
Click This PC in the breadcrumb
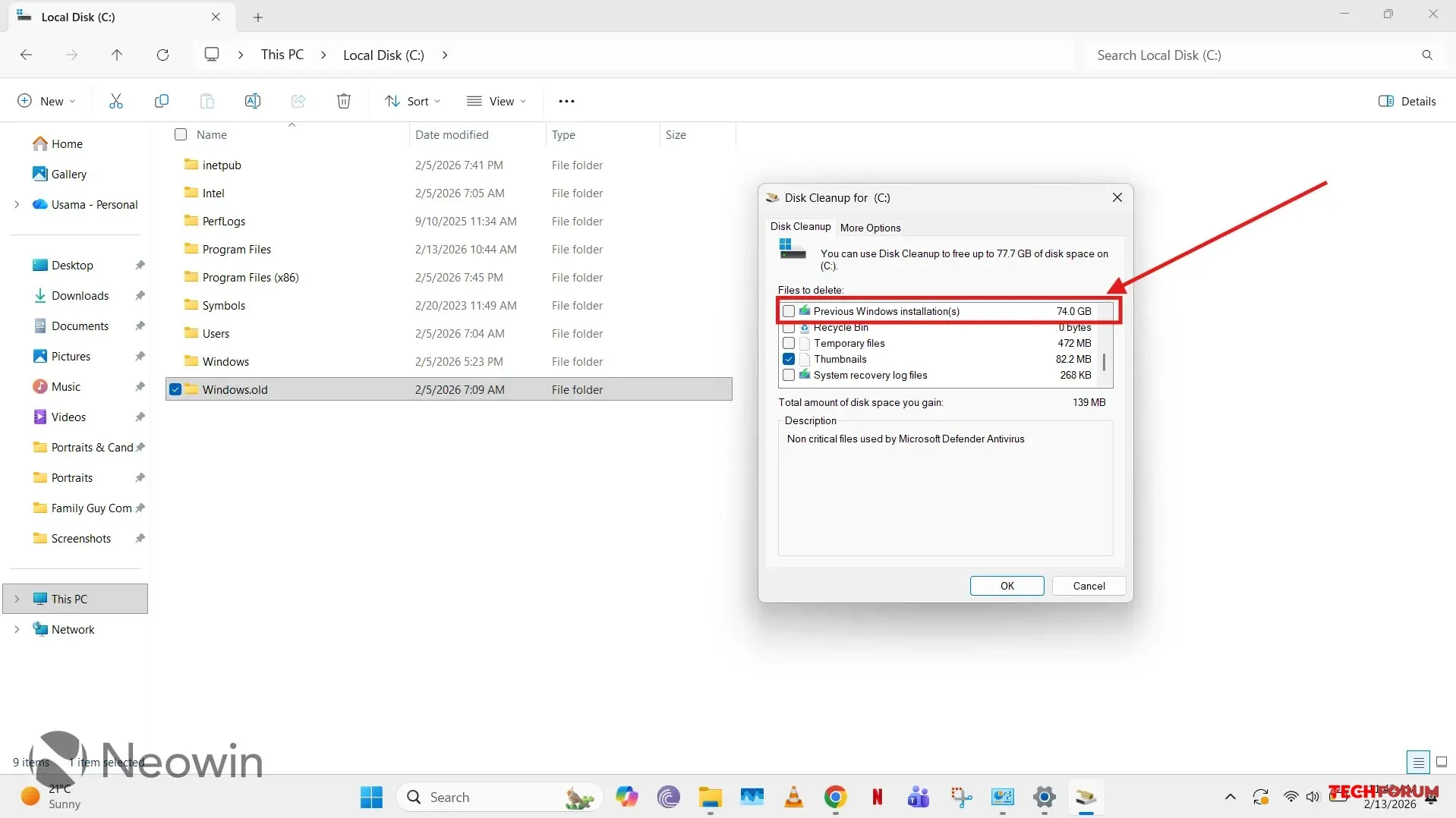(x=282, y=55)
